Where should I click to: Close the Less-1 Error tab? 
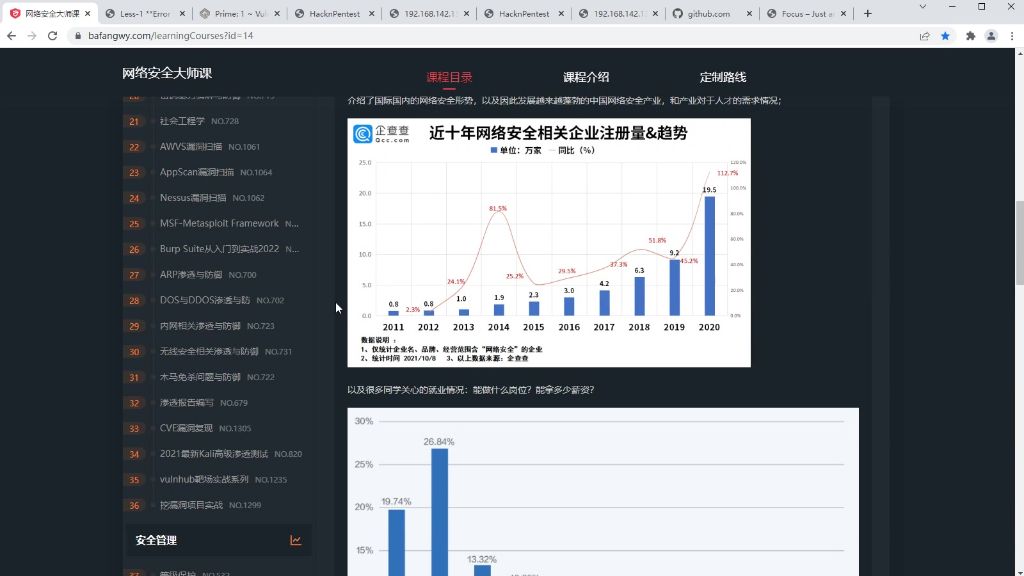[x=182, y=13]
